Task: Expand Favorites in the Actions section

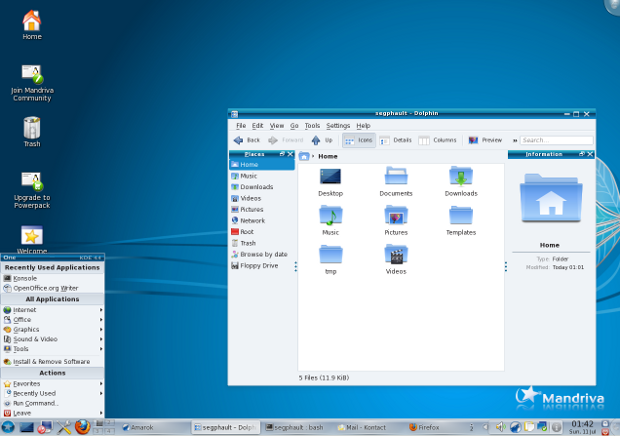Action: pyautogui.click(x=53, y=383)
